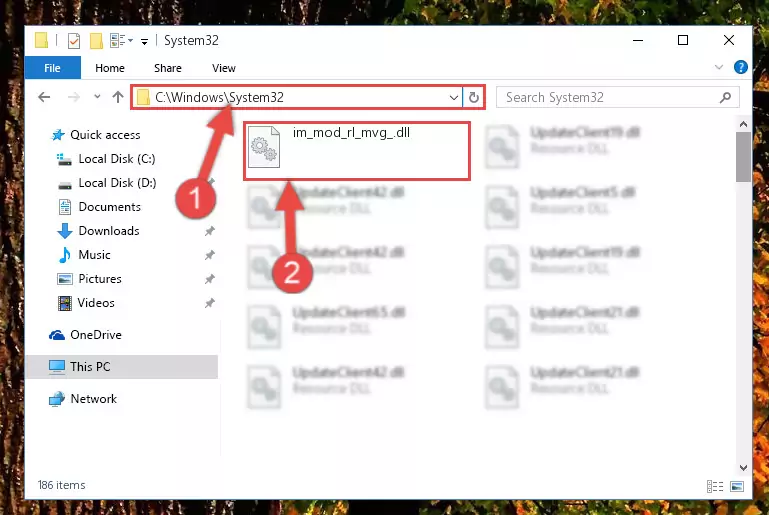Unpin Downloads using its pin icon
Image resolution: width=769 pixels, height=515 pixels.
[209, 231]
